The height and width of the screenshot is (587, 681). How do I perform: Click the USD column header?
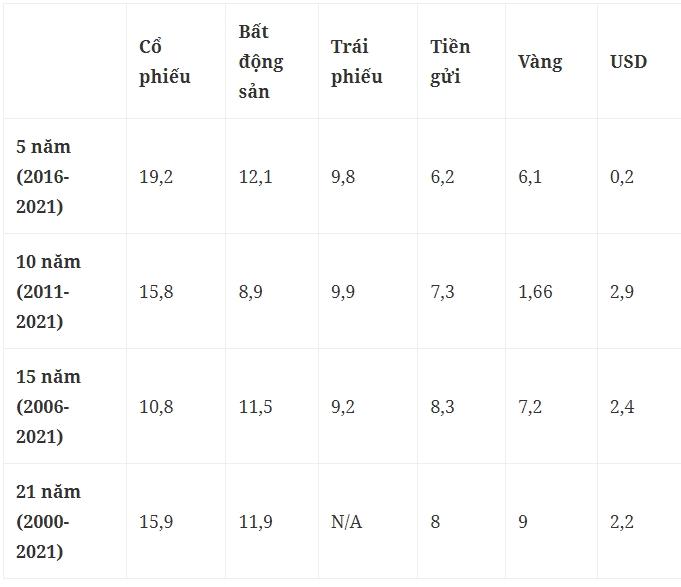(x=628, y=62)
